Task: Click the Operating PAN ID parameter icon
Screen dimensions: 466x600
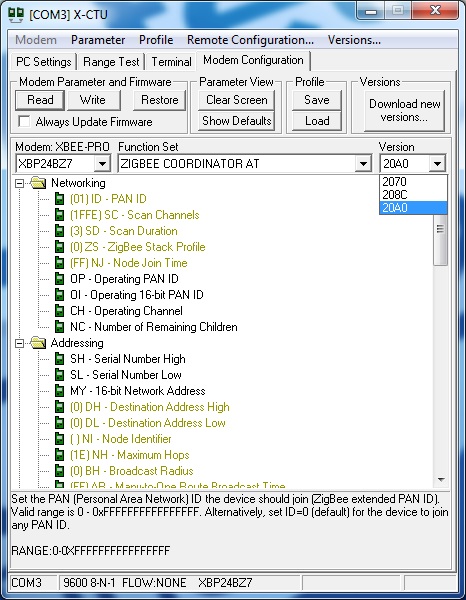Action: tap(59, 279)
